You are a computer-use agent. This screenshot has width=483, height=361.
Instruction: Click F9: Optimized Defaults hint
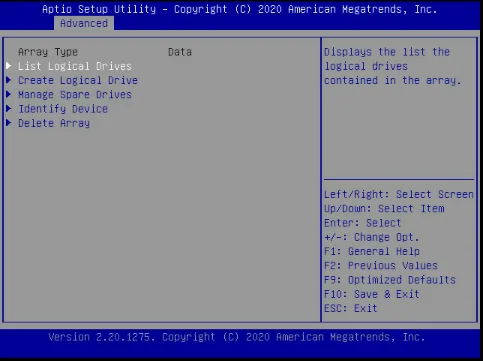pos(390,280)
